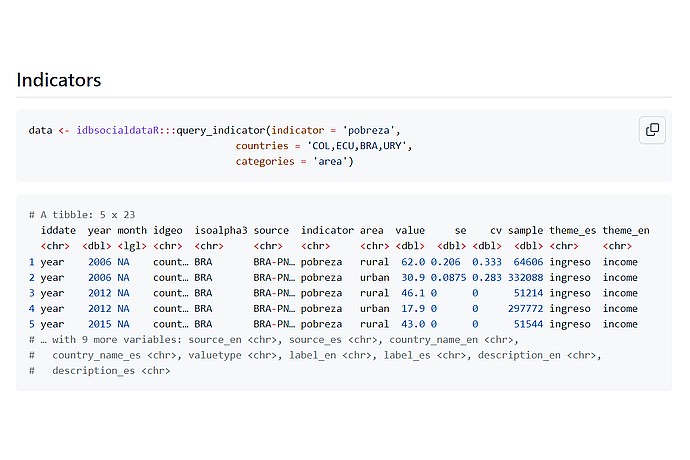Click the idgeo column header

(168, 230)
